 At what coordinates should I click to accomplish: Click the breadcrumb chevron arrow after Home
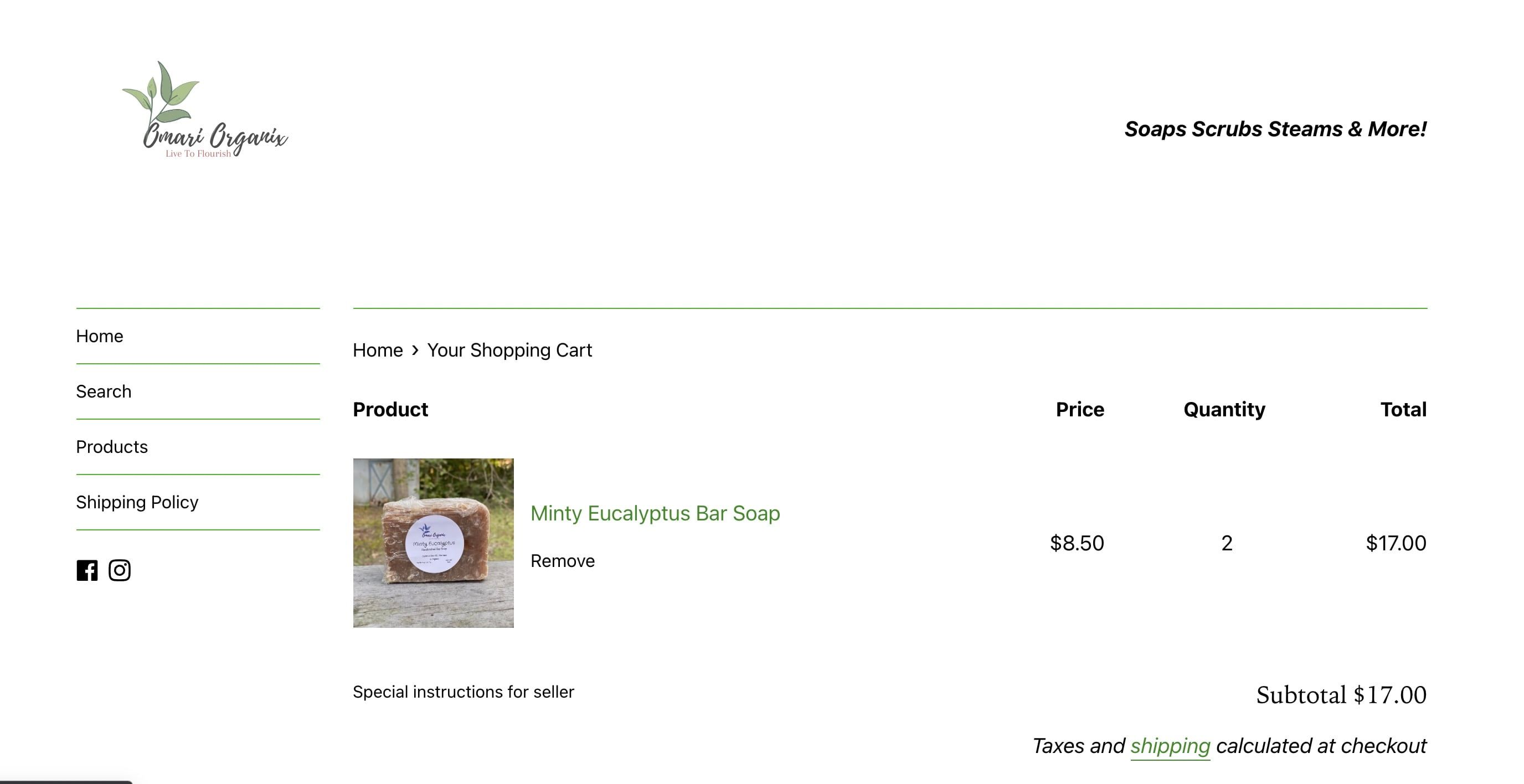(415, 350)
